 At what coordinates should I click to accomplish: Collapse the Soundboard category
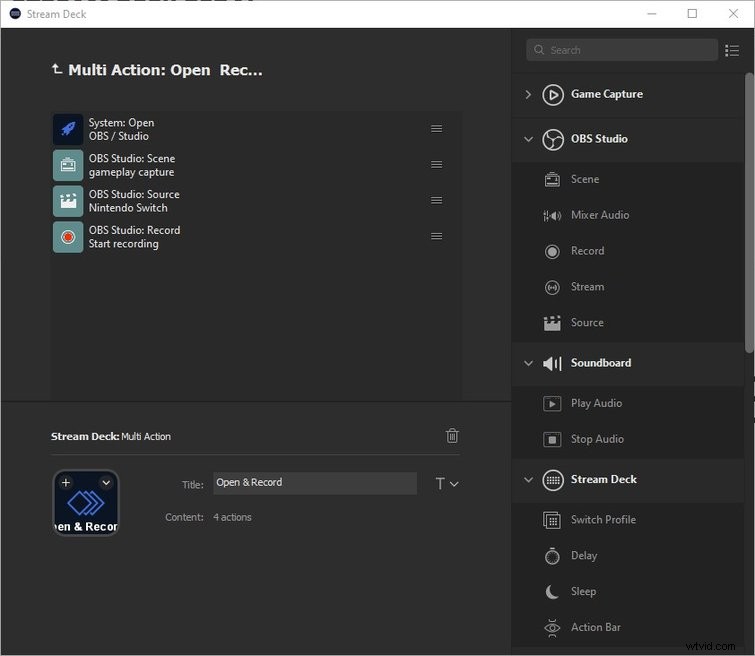(x=528, y=363)
